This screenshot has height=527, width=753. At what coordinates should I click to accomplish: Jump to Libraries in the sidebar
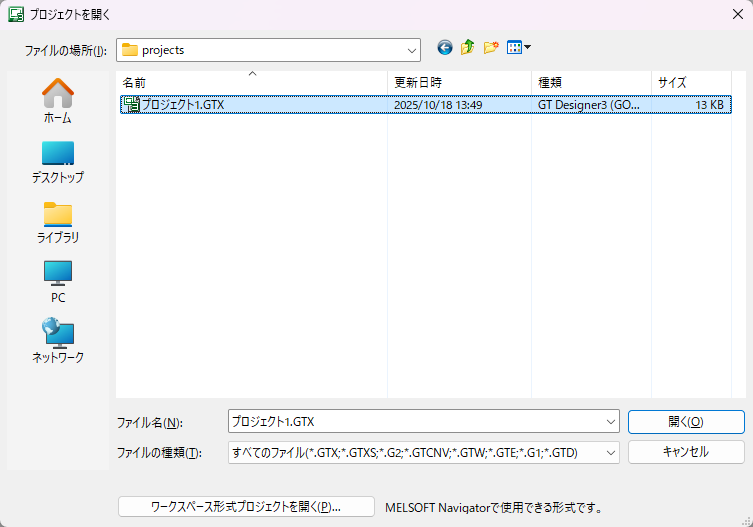coord(57,221)
